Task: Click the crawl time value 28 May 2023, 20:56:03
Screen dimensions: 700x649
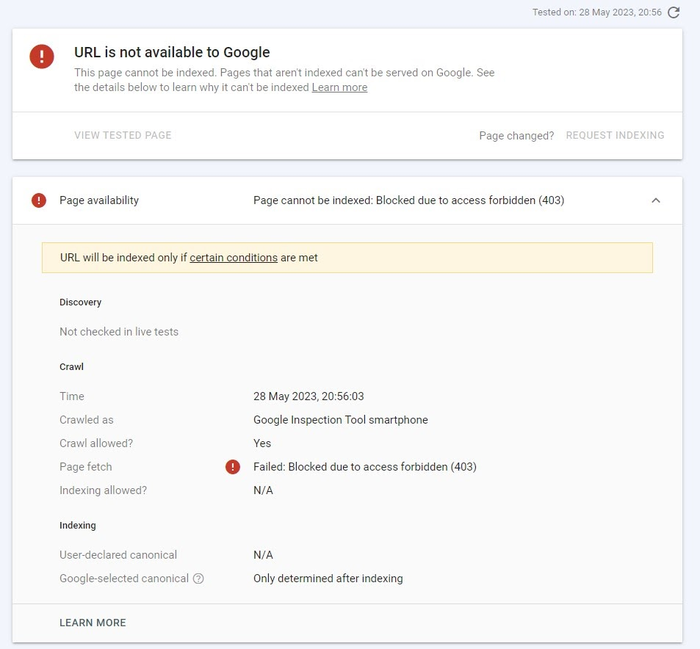Action: pyautogui.click(x=308, y=396)
